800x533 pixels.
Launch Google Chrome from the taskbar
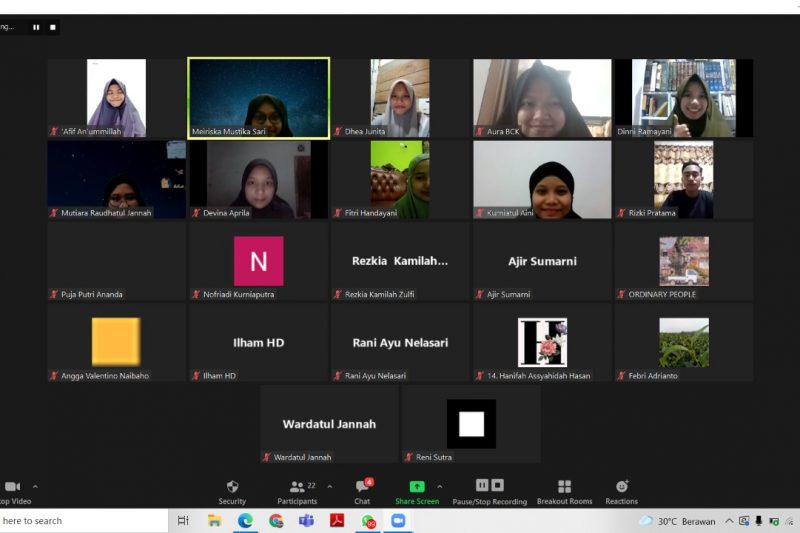(276, 521)
